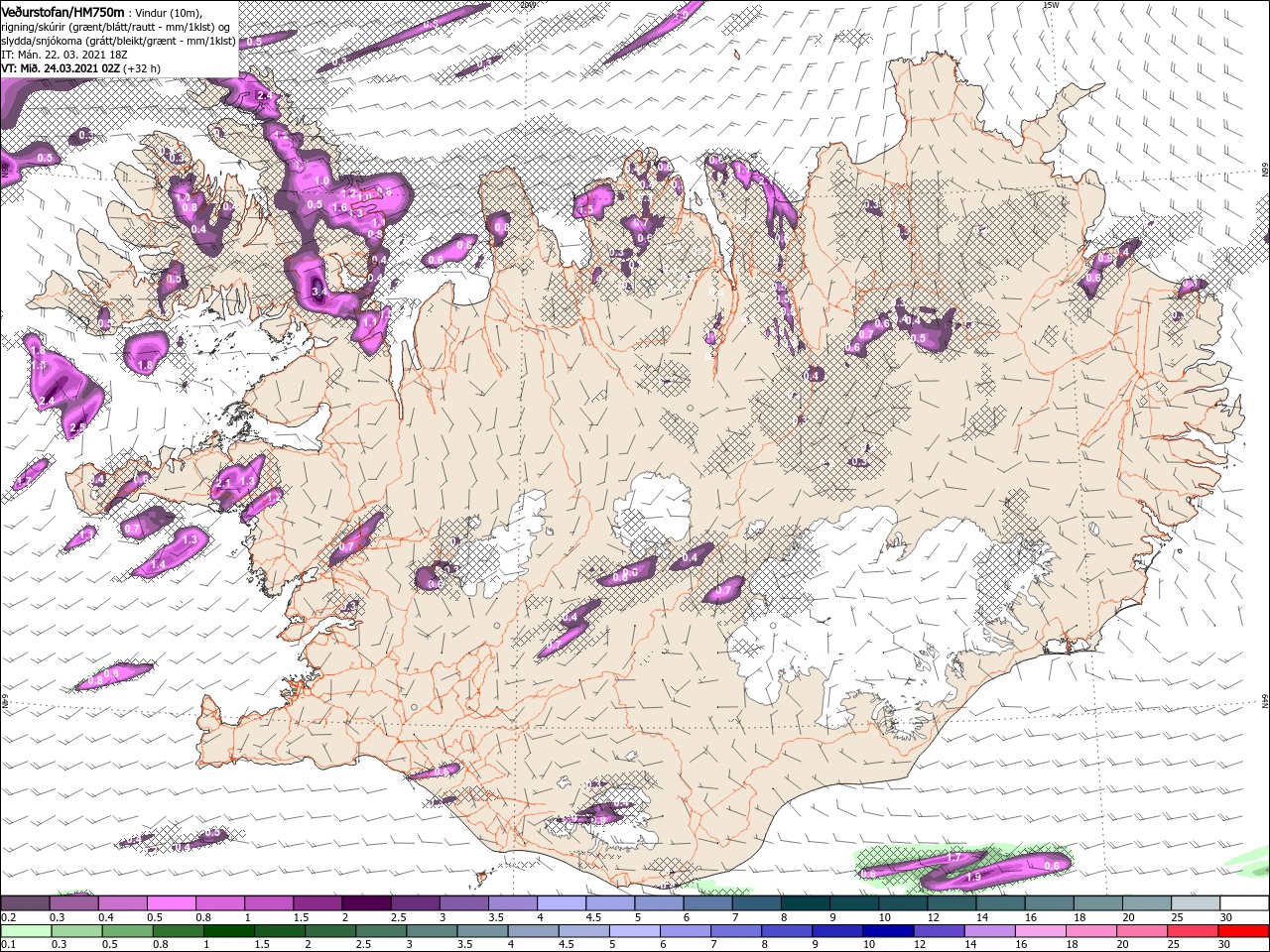
Task: Click the '10' label in upper legend row
Action: click(884, 917)
